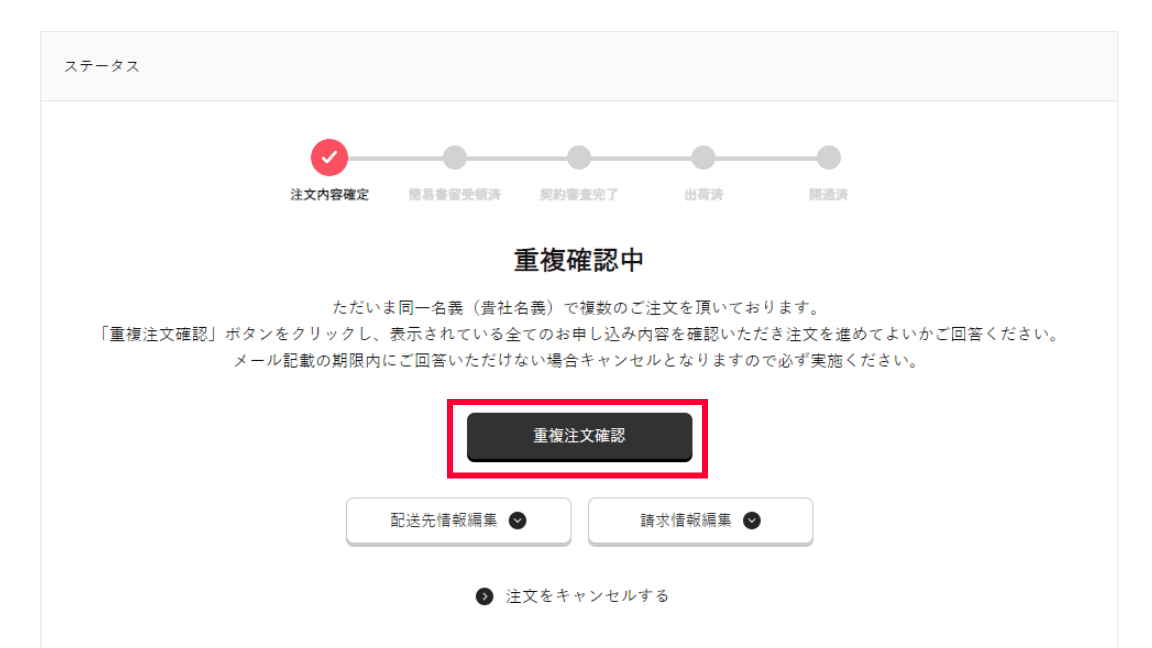Click the chevron icon on 配送先情報編集

tap(517, 521)
